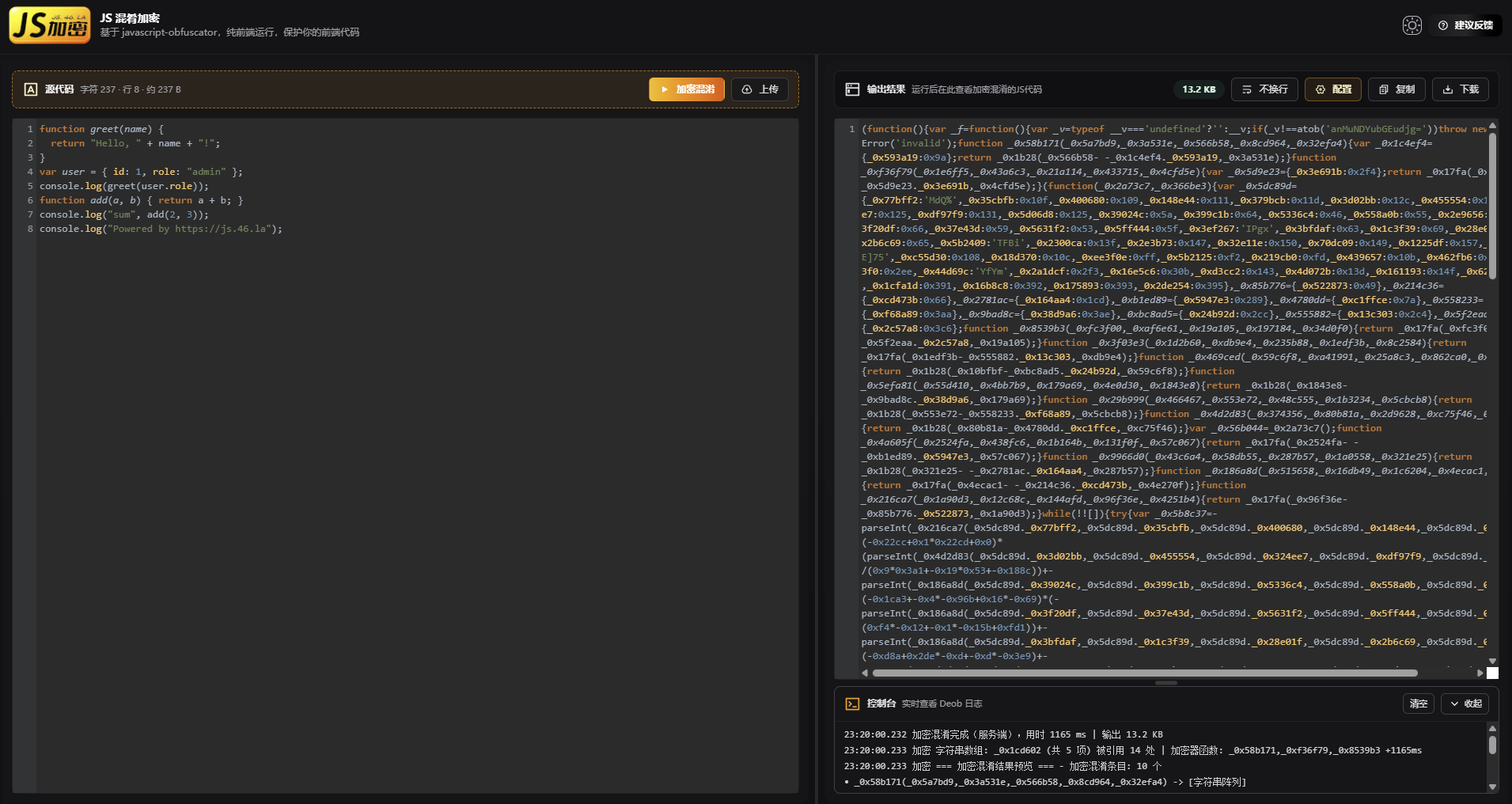Click the JS加密 logo
This screenshot has height=804, width=1512.
click(x=49, y=25)
